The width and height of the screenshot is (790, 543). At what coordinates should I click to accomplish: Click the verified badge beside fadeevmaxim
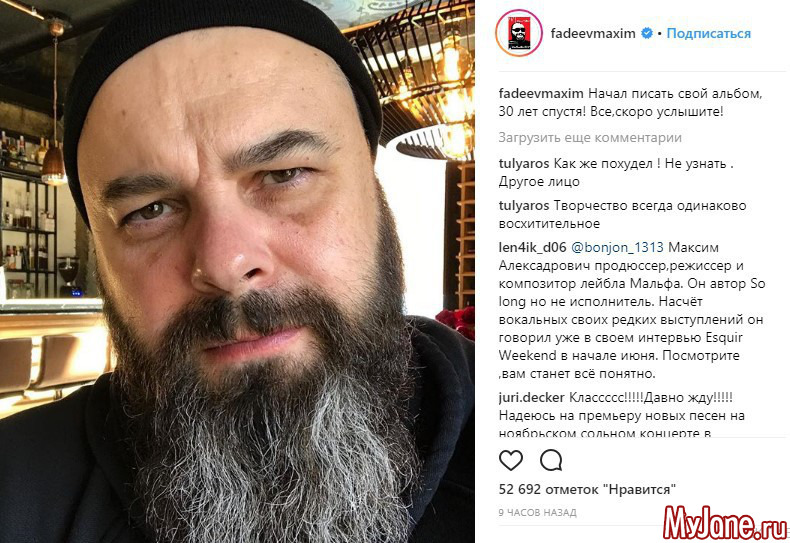647,33
